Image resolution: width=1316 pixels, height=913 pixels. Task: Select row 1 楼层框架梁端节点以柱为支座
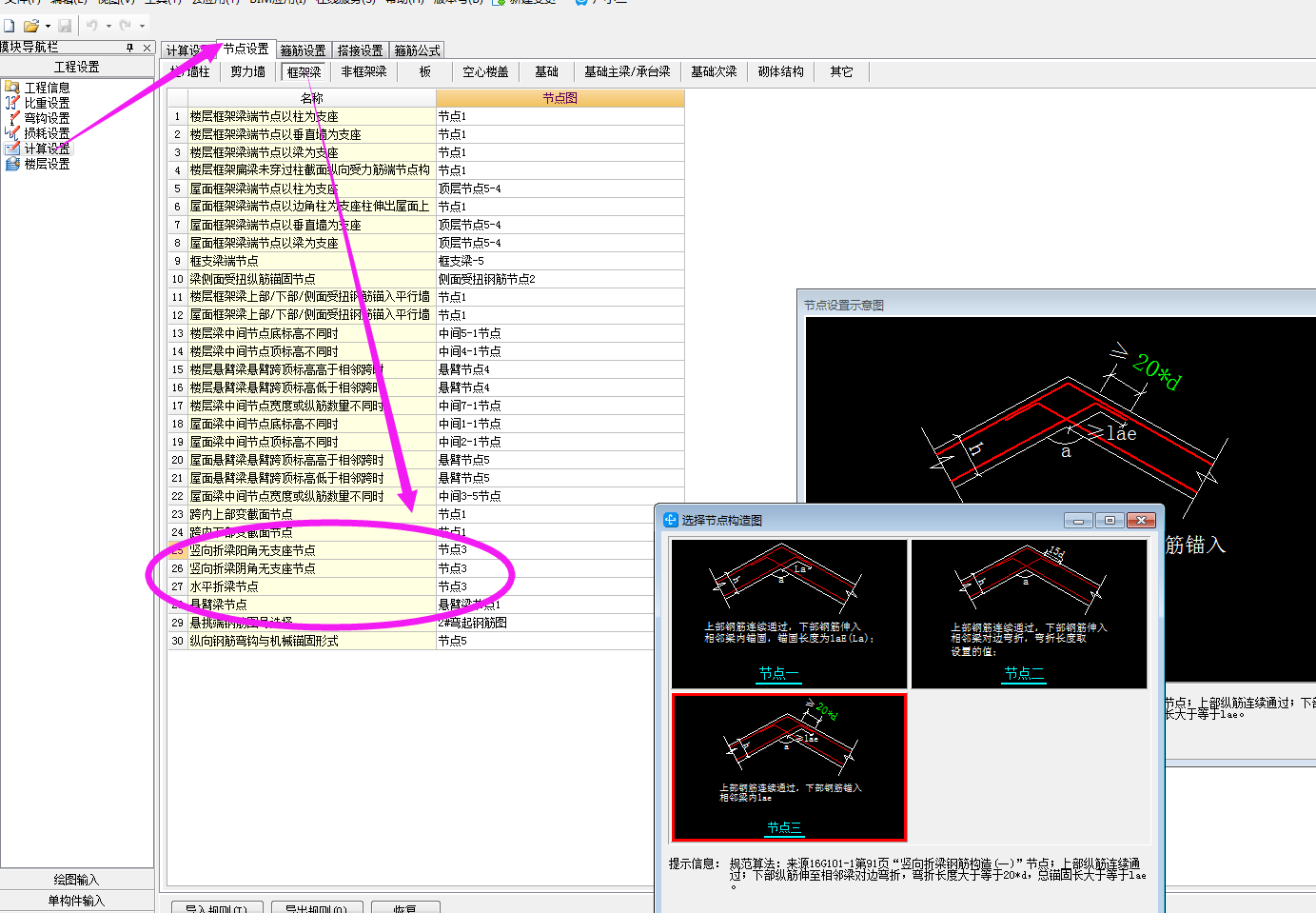tap(311, 116)
